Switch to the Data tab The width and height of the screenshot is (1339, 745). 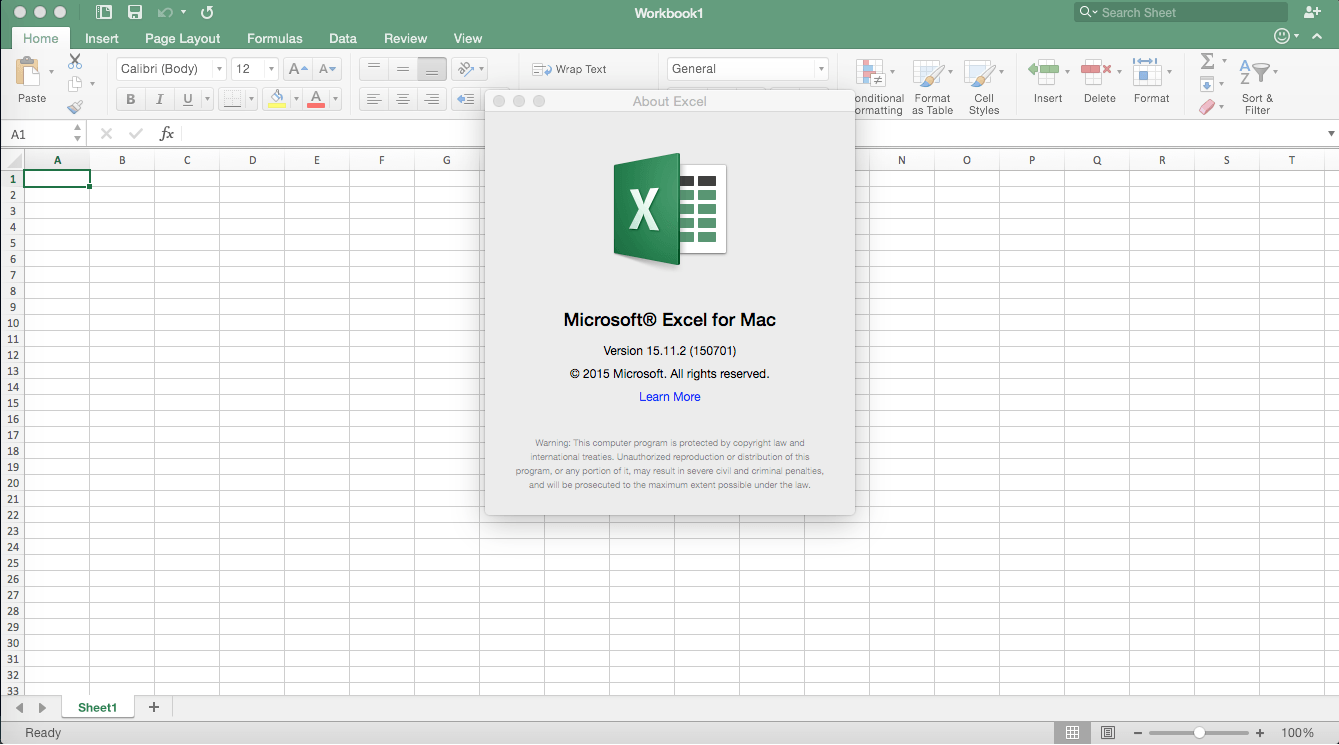[x=343, y=39]
